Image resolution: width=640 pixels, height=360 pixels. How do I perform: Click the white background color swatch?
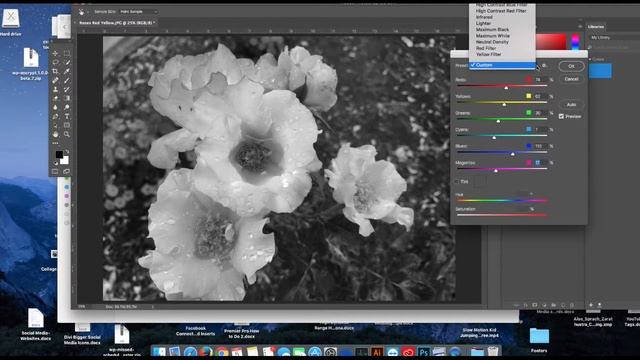pyautogui.click(x=65, y=160)
